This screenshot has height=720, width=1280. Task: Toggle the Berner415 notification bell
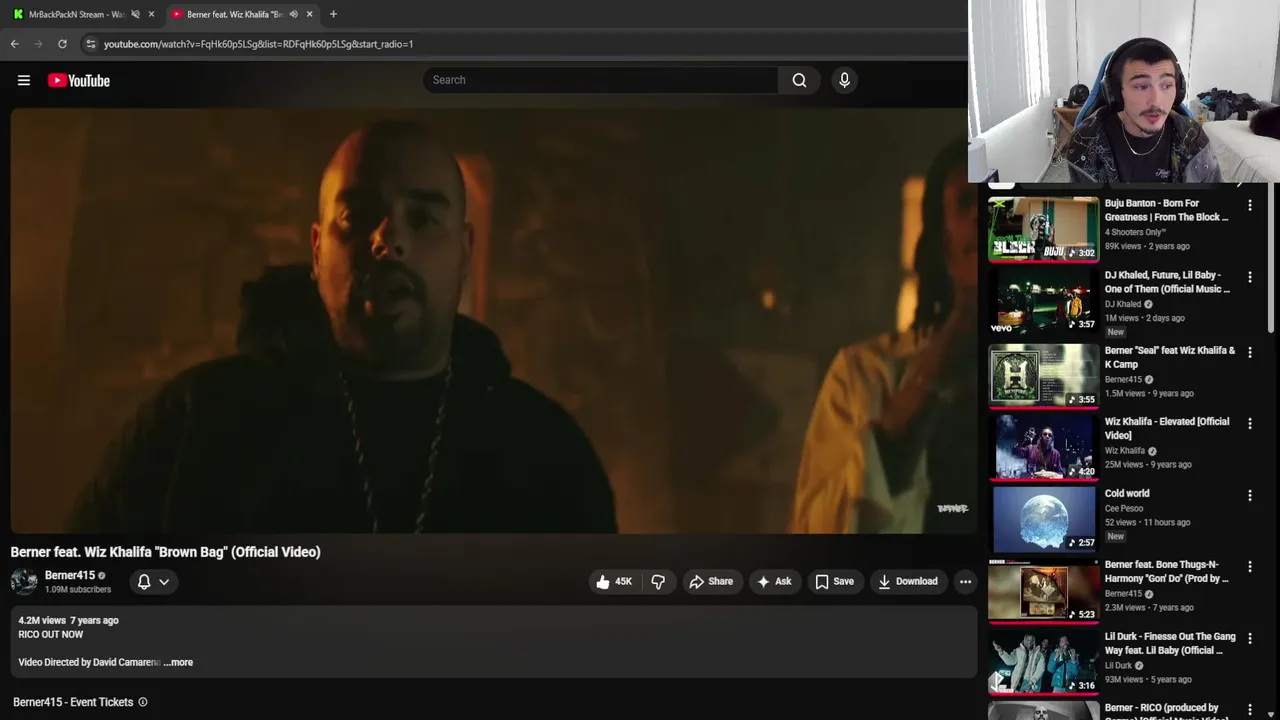click(152, 581)
